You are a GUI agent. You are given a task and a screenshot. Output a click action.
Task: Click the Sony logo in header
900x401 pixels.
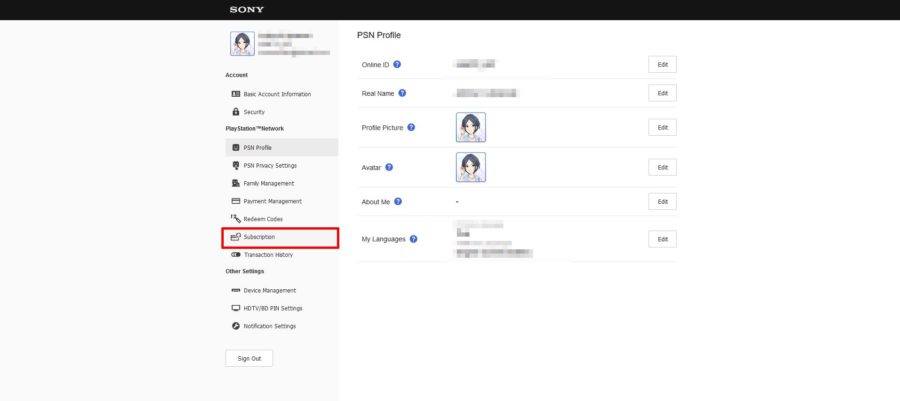point(247,9)
